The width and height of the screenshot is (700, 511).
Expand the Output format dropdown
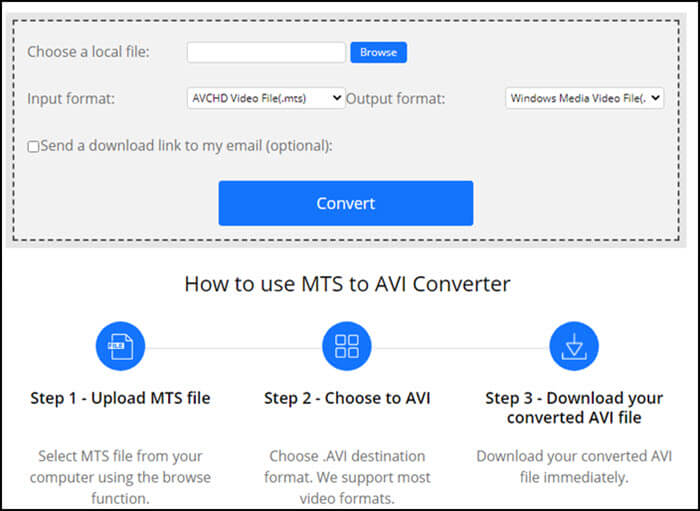[584, 98]
